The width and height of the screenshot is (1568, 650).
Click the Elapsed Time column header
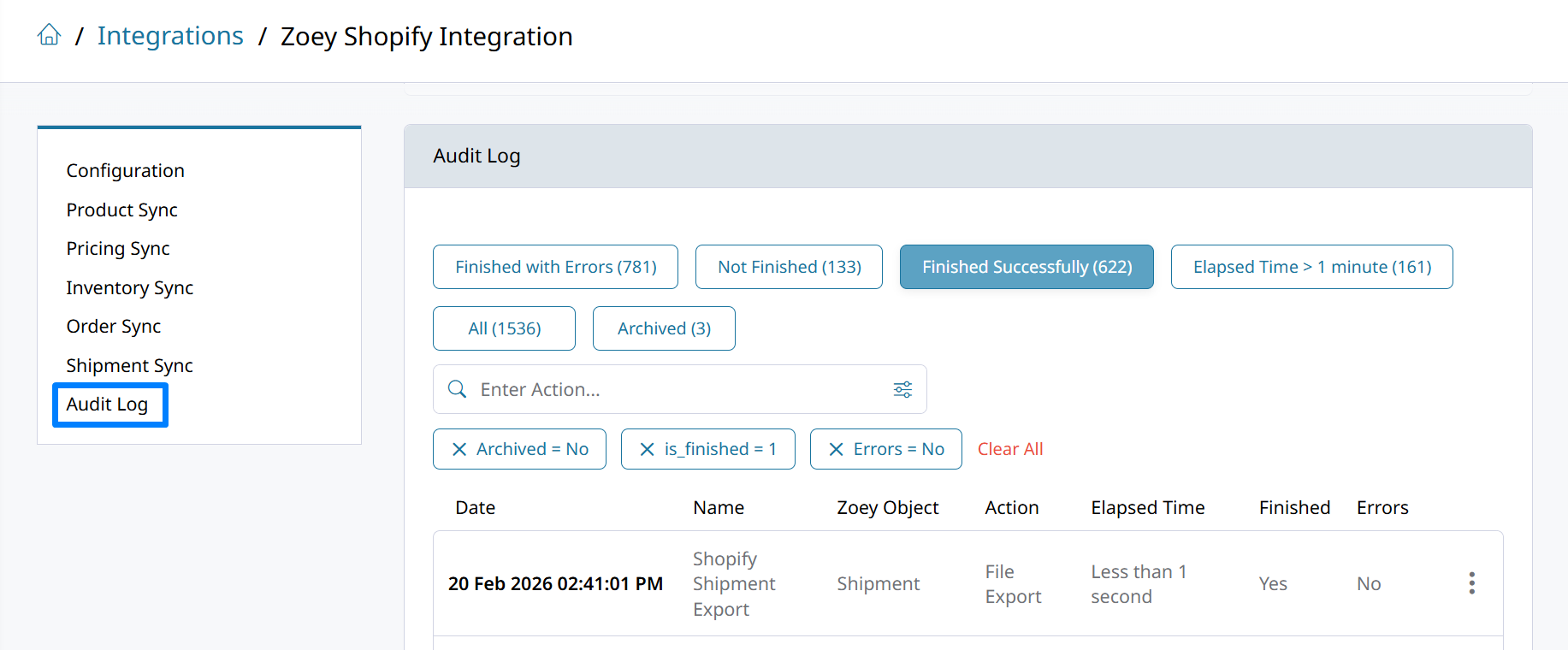(x=1148, y=507)
